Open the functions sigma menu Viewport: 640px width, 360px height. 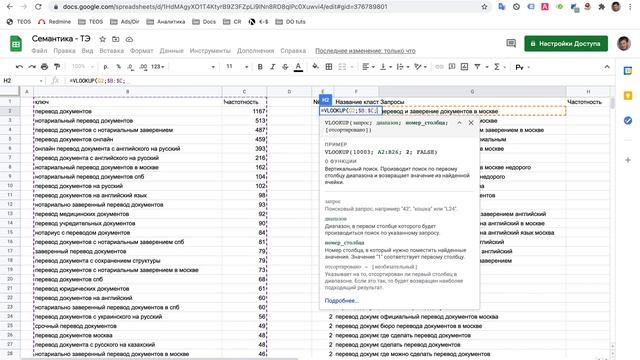click(497, 67)
